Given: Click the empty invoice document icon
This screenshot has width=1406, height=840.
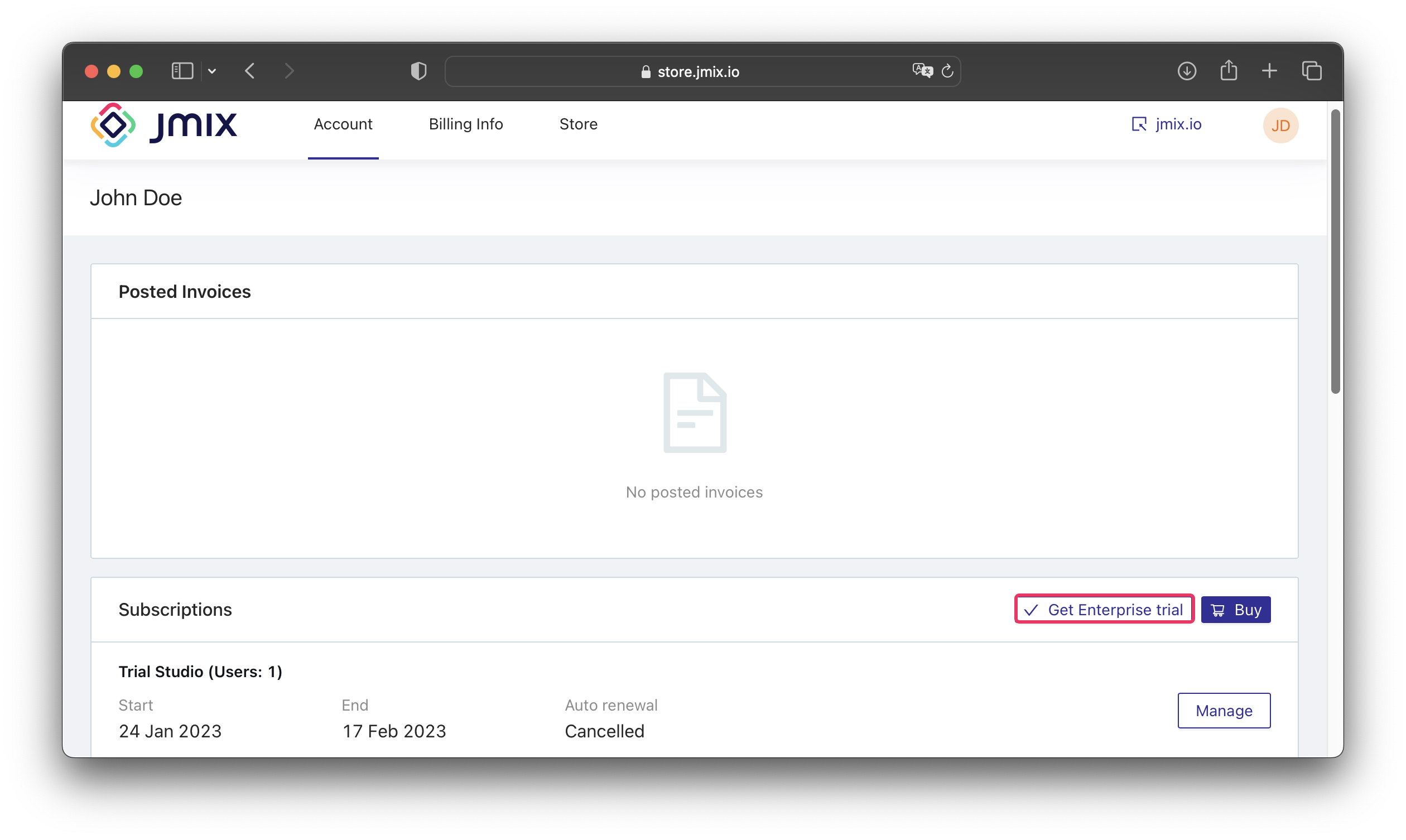Looking at the screenshot, I should (x=695, y=412).
